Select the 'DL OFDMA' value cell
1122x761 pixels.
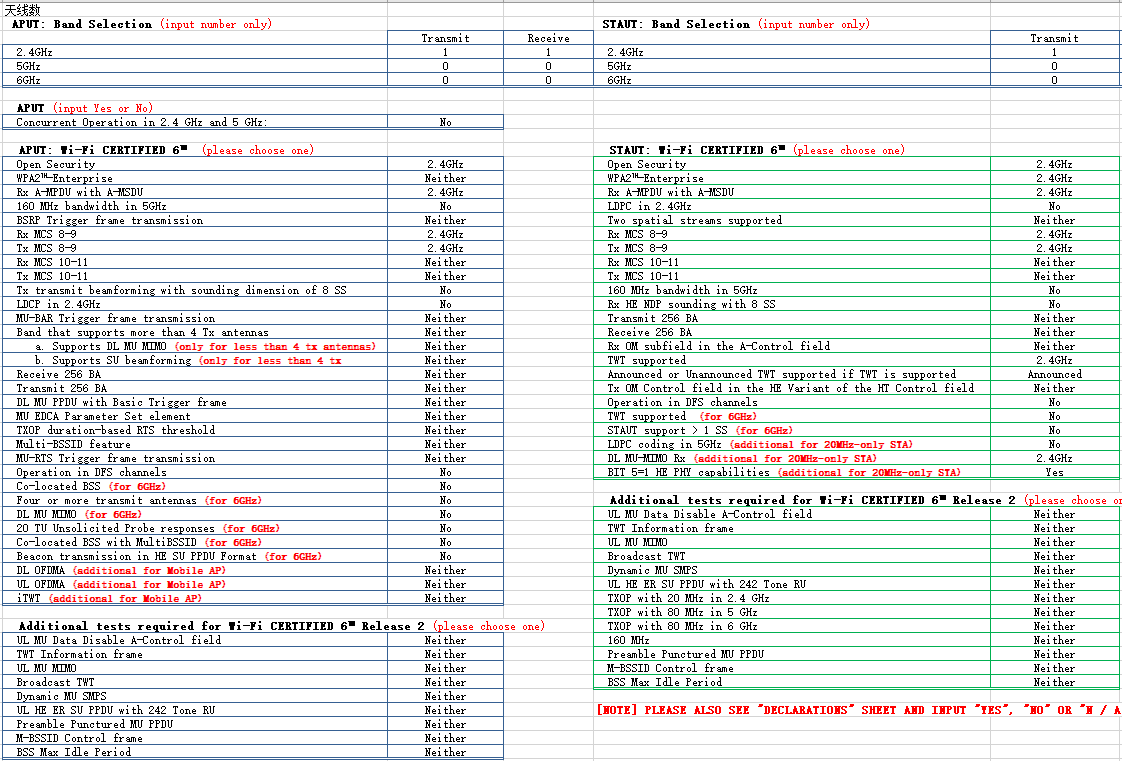[445, 571]
